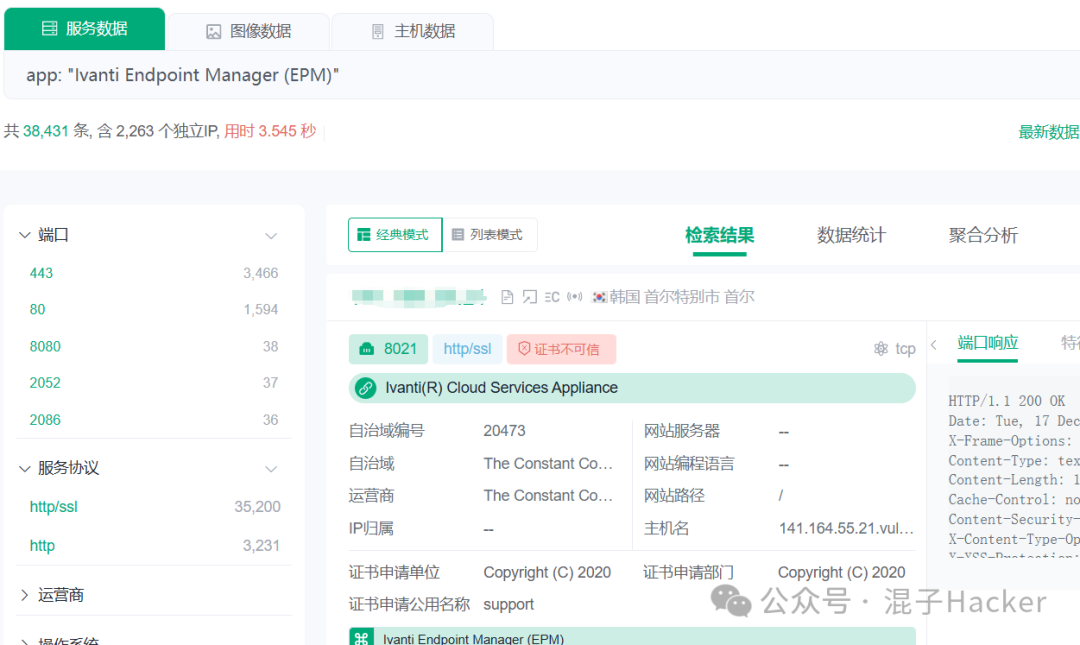Viewport: 1080px width, 645px height.
Task: Open the 聚合分析 tab
Action: pyautogui.click(x=983, y=236)
